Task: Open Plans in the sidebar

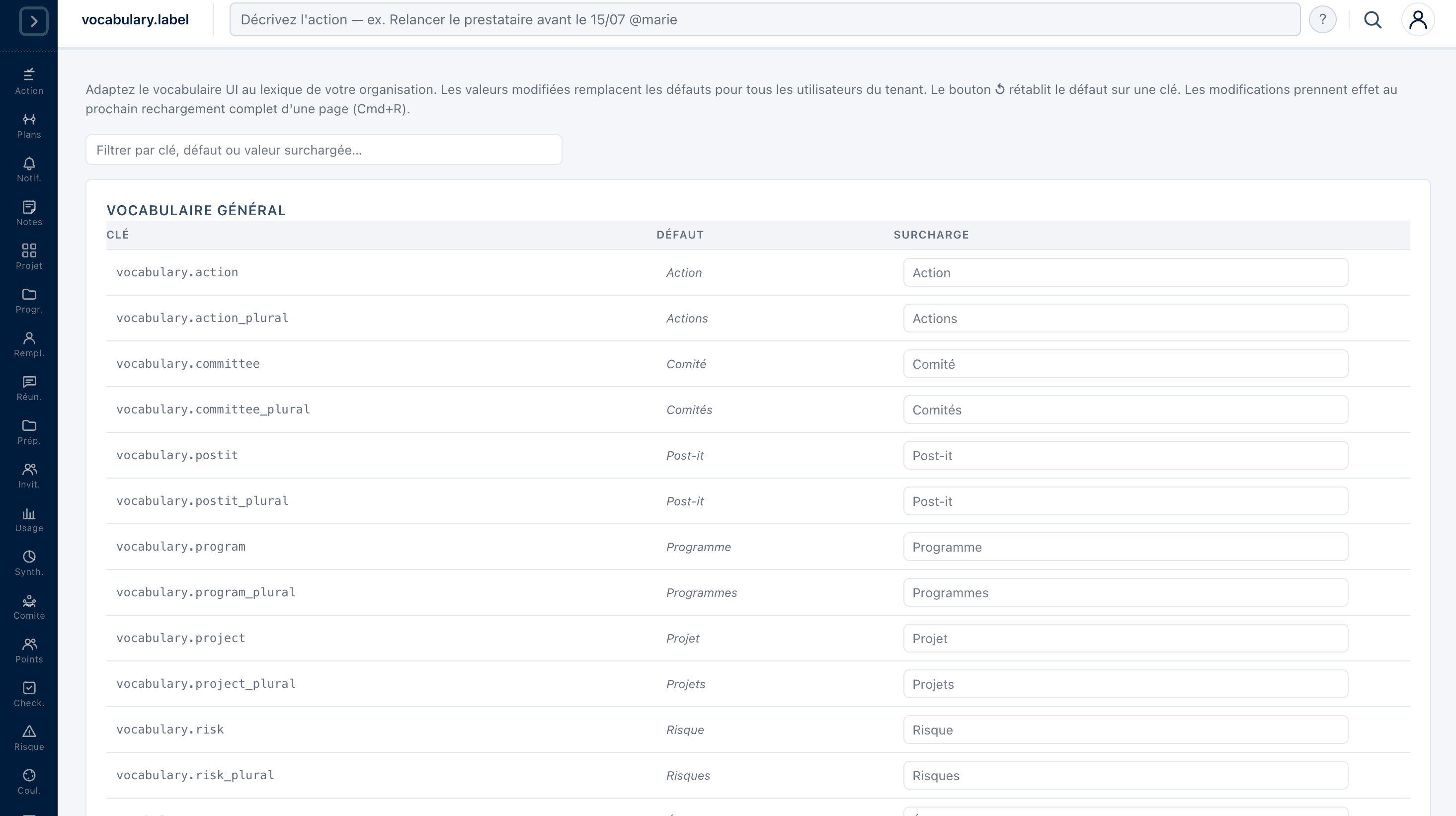Action: [29, 125]
